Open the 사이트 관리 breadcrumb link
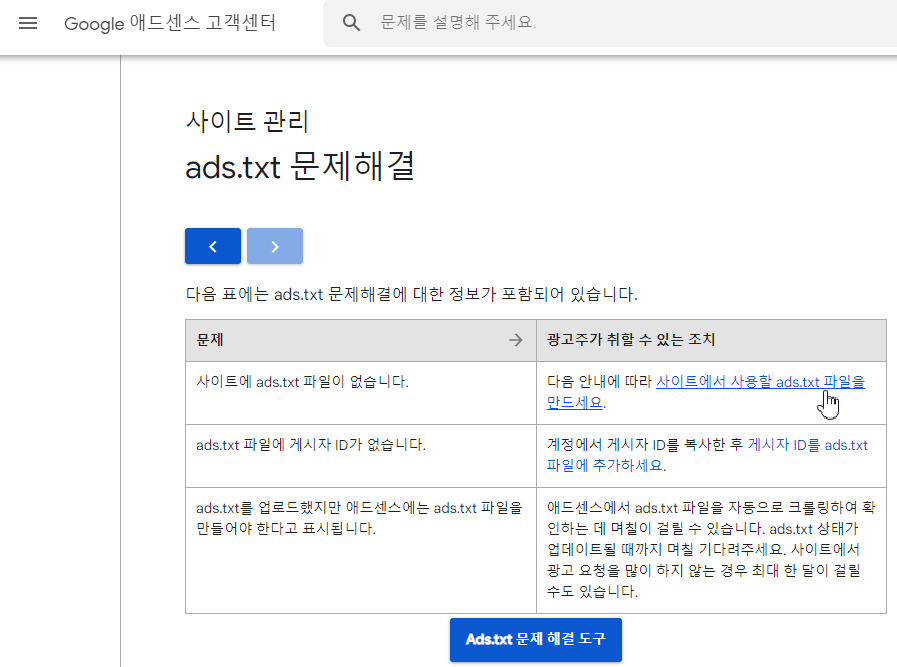 [247, 120]
